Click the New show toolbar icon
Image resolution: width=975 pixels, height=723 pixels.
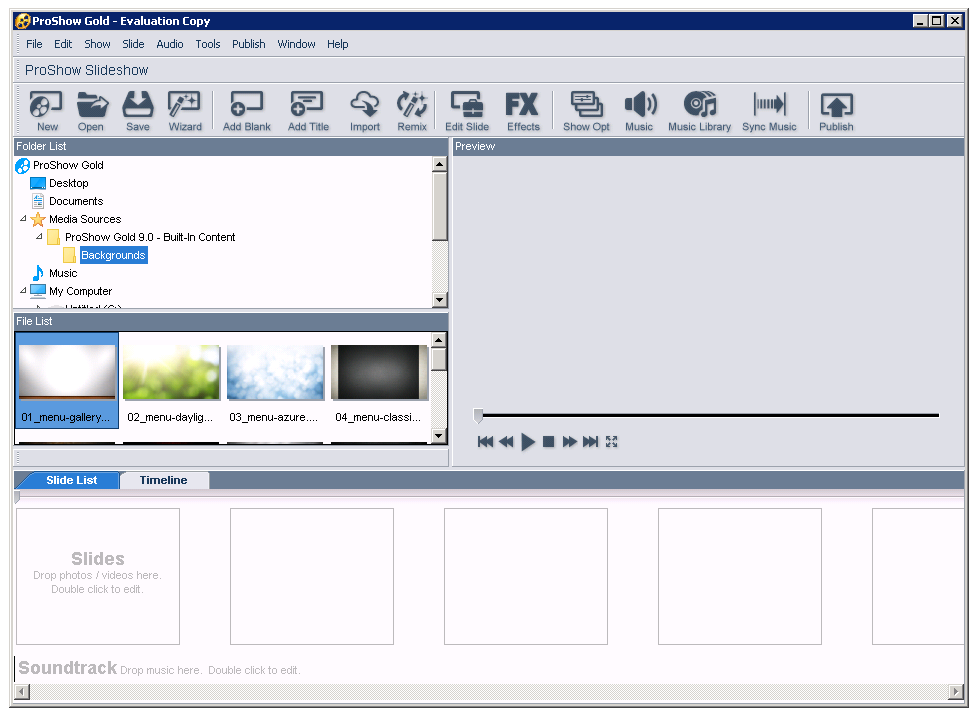(x=47, y=111)
